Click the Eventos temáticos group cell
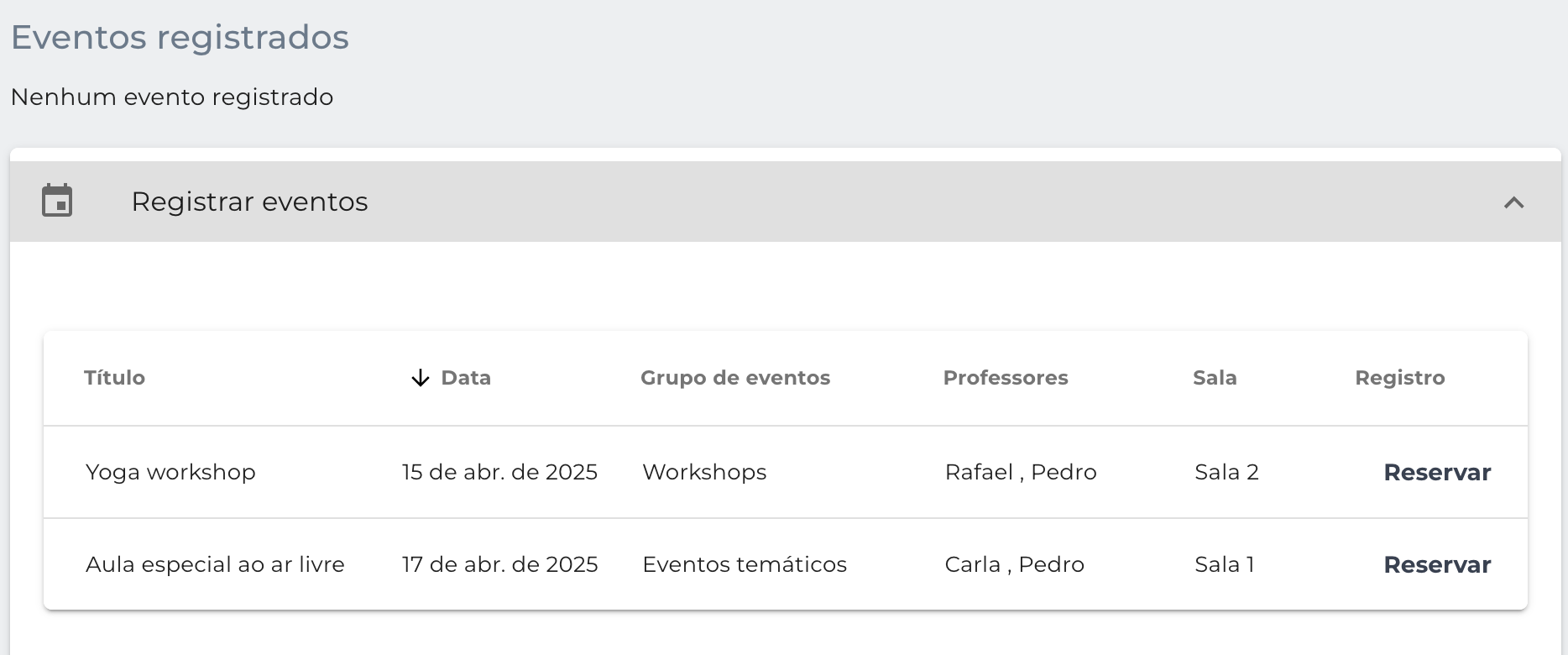This screenshot has width=1568, height=655. point(745,564)
